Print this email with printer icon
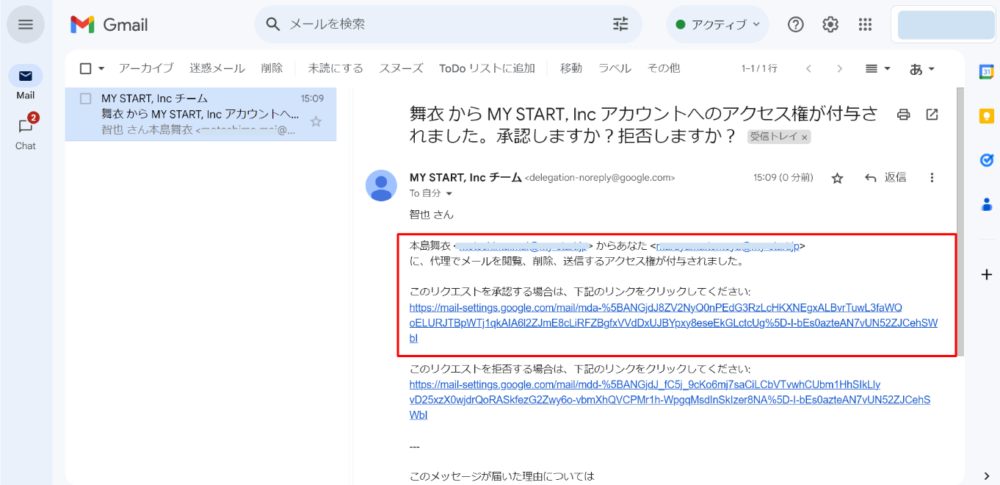This screenshot has width=1000, height=485. pyautogui.click(x=903, y=115)
